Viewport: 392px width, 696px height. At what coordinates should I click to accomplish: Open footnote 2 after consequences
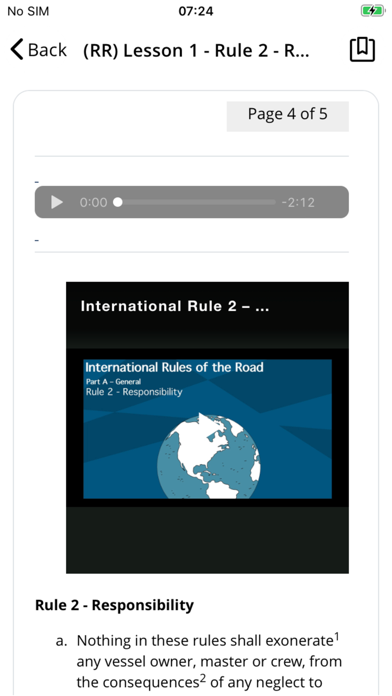(203, 678)
